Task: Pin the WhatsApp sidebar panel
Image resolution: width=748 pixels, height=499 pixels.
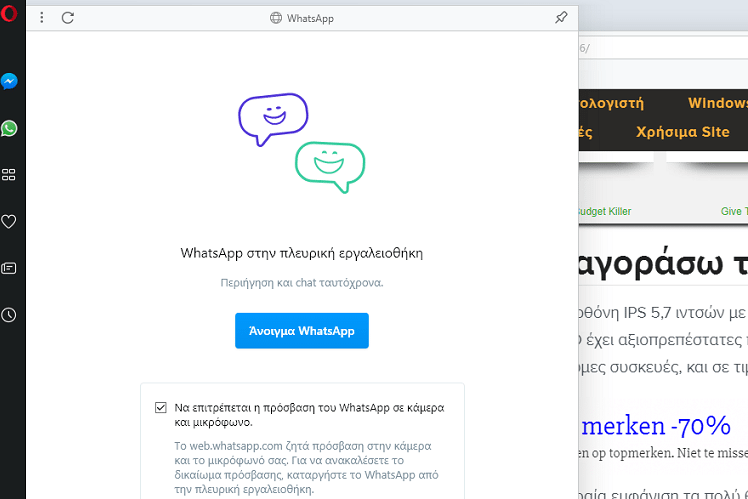Action: (x=561, y=18)
